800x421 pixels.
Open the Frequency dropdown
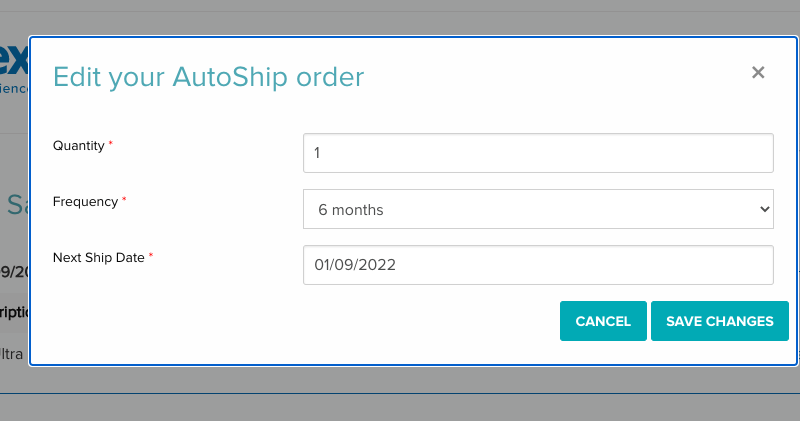538,209
